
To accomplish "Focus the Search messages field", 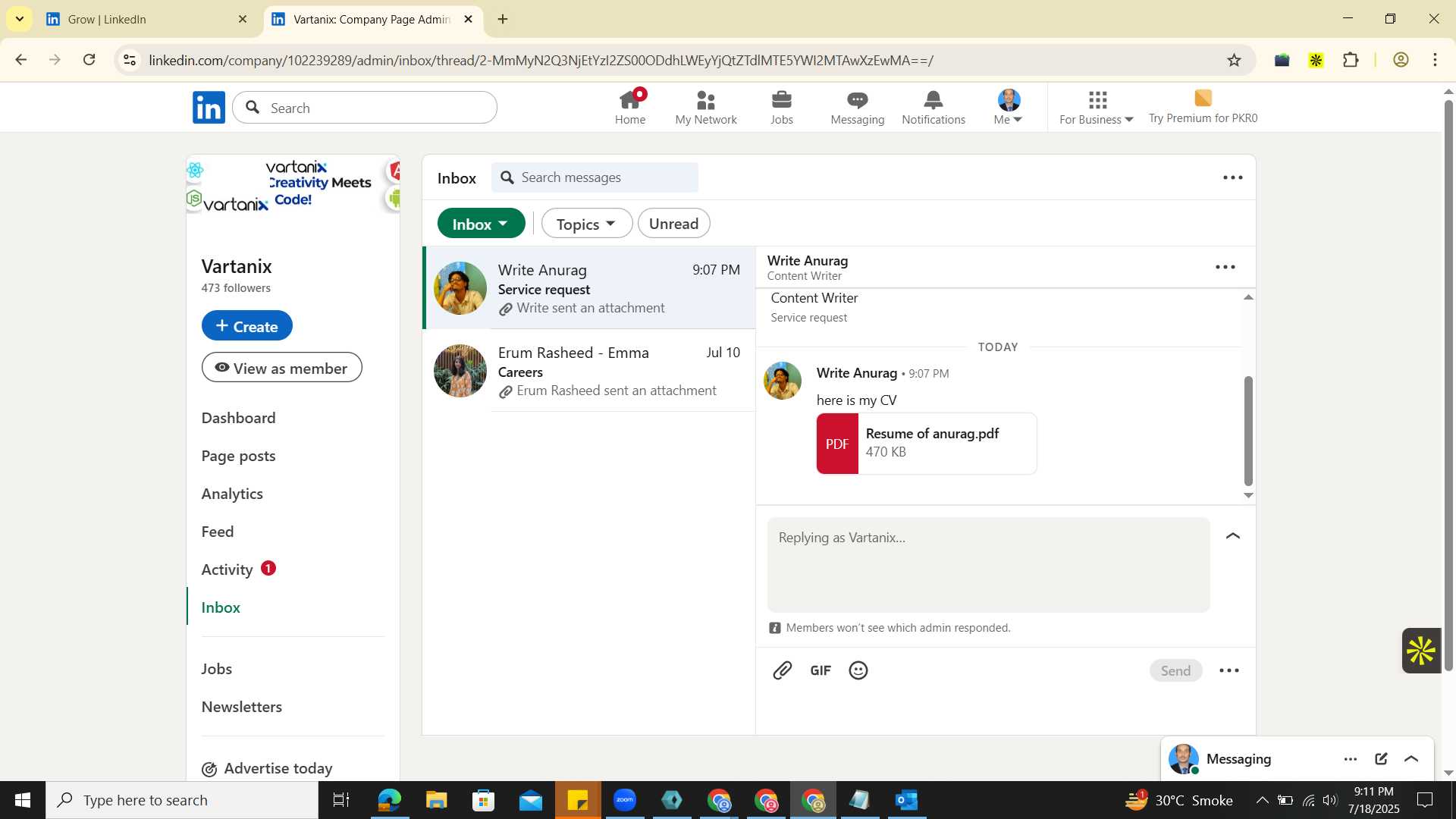I will tap(595, 177).
